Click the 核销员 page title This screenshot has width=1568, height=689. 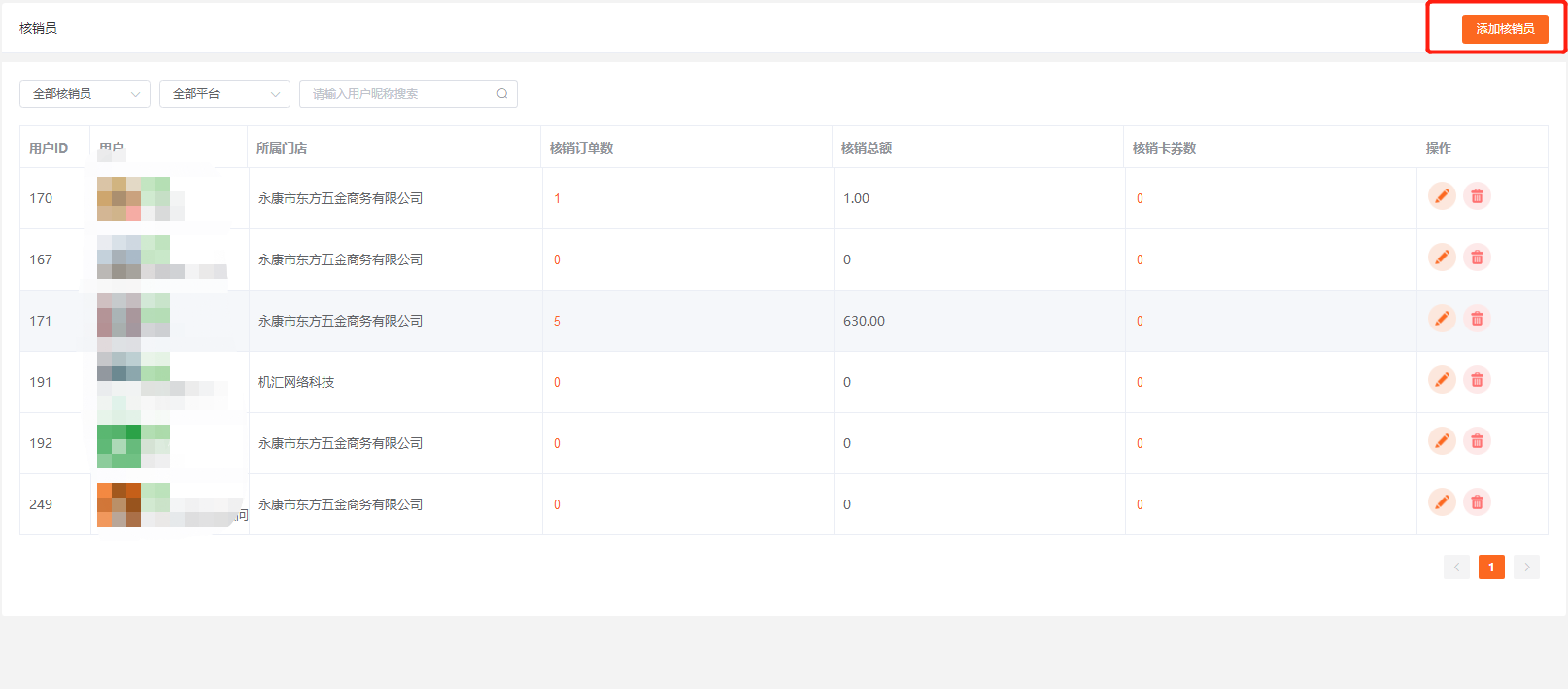tap(38, 29)
